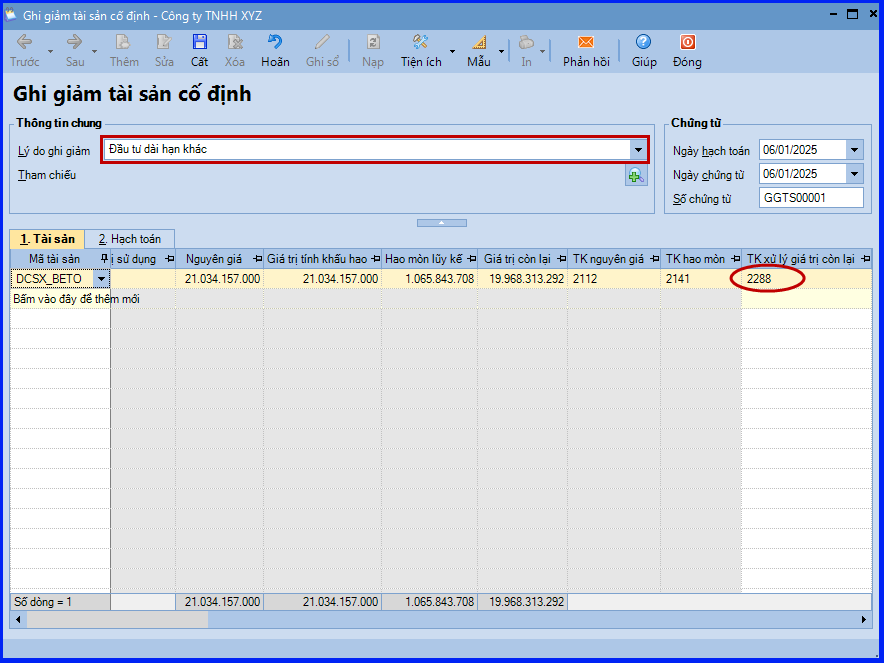
Task: Open the Ngày hạch toán date dropdown
Action: 854,150
